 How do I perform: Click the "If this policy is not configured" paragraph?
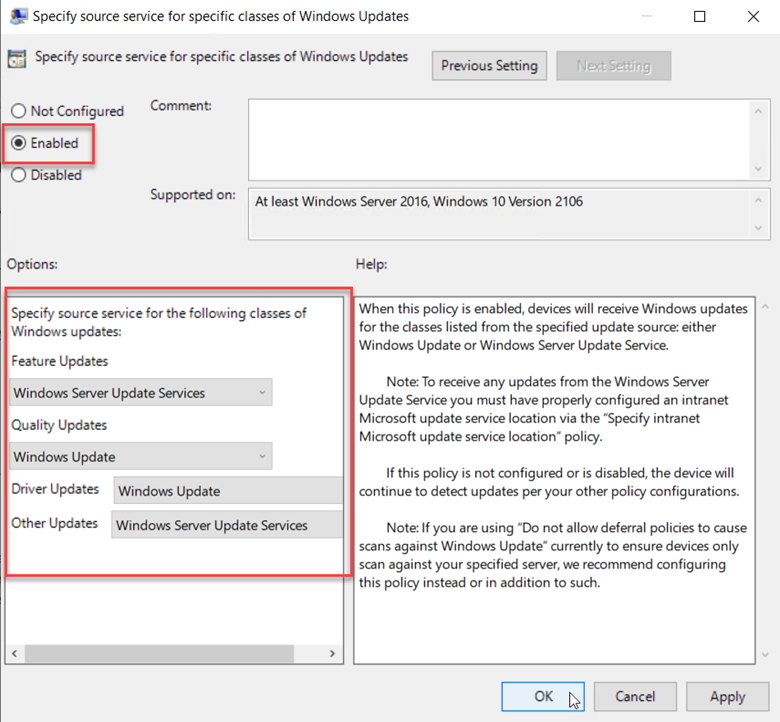[549, 482]
